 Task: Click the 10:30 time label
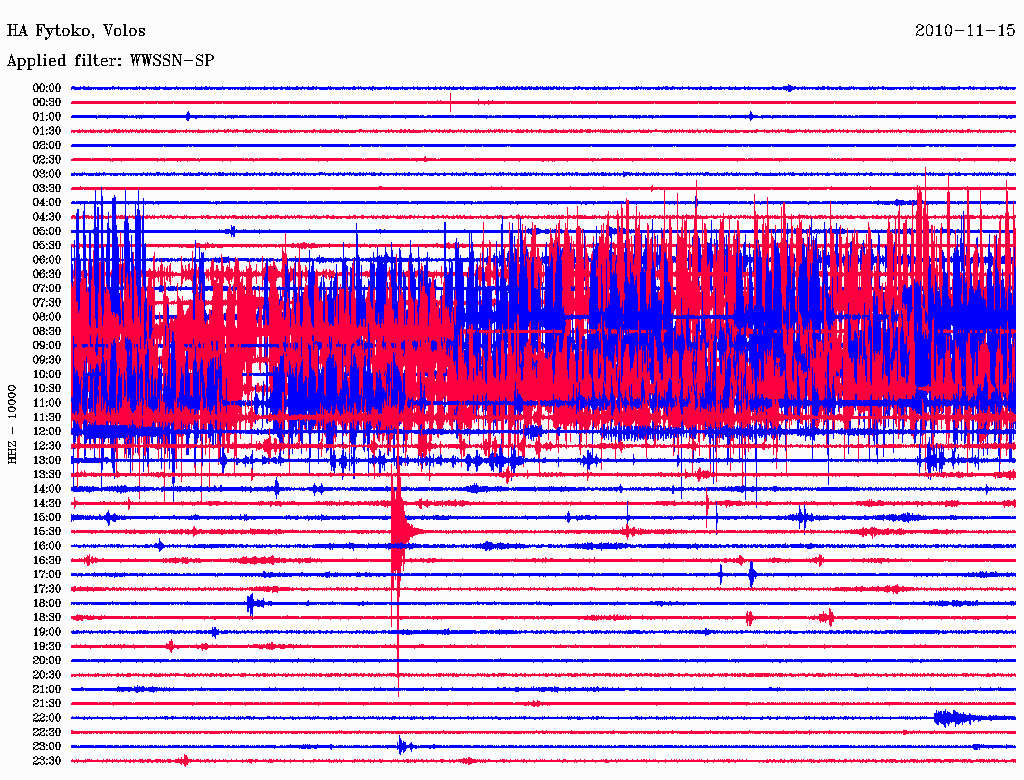pos(47,389)
